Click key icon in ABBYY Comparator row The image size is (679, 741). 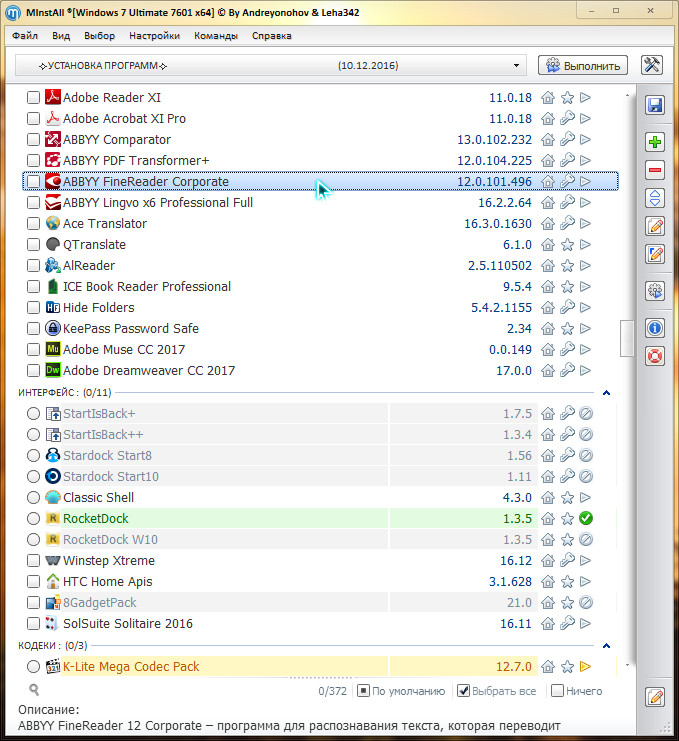567,139
